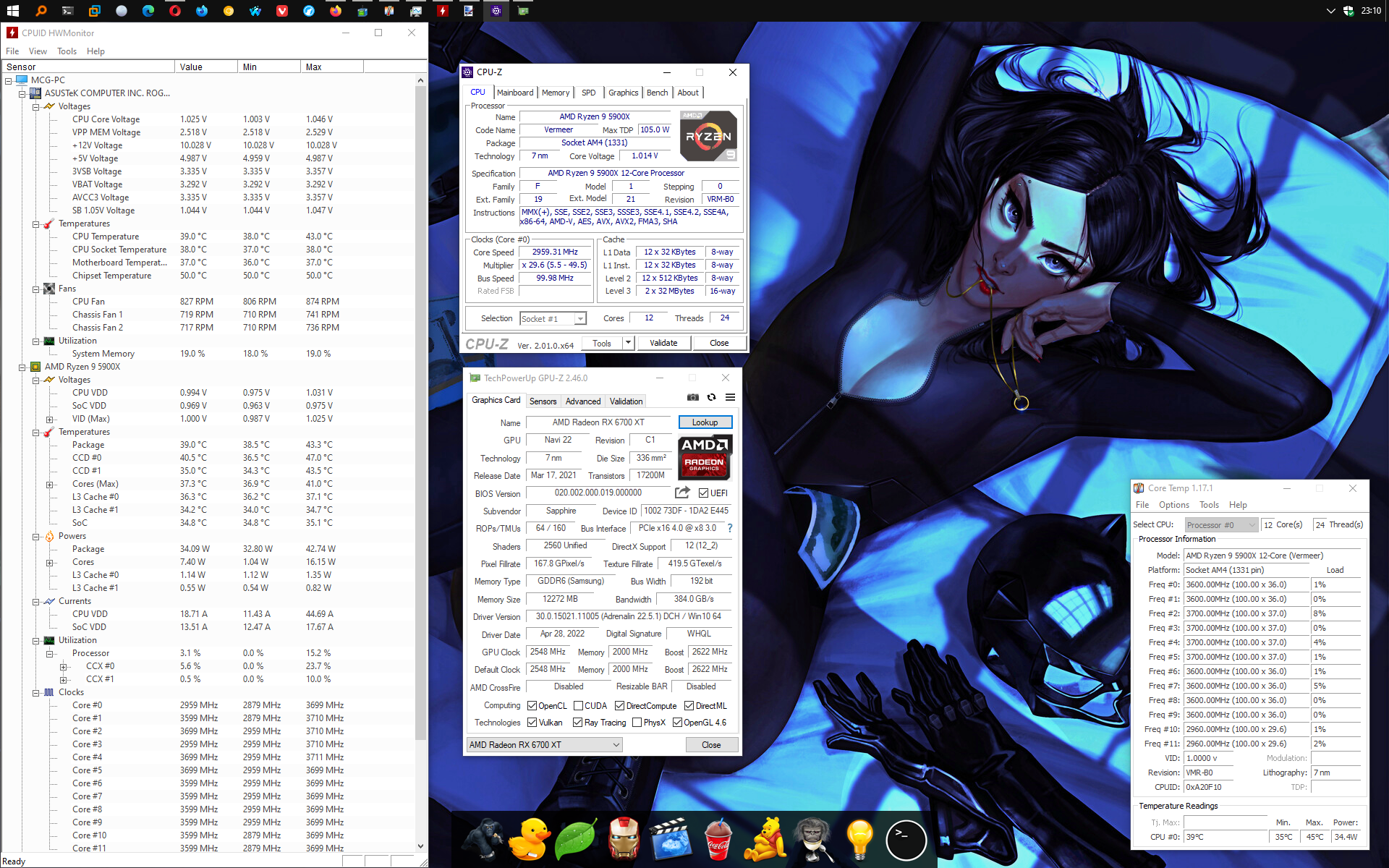
Task: Open the GPU-Z hamburger menu
Action: point(730,397)
